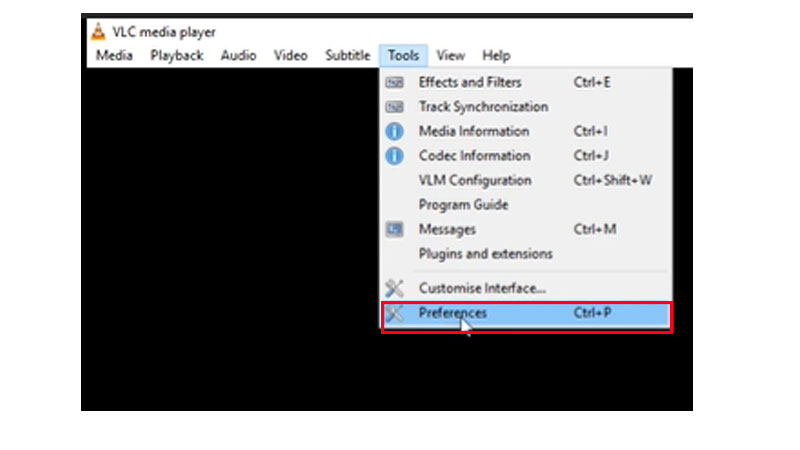Click the VLC media player title text
Image resolution: width=800 pixels, height=450 pixels.
coord(164,32)
